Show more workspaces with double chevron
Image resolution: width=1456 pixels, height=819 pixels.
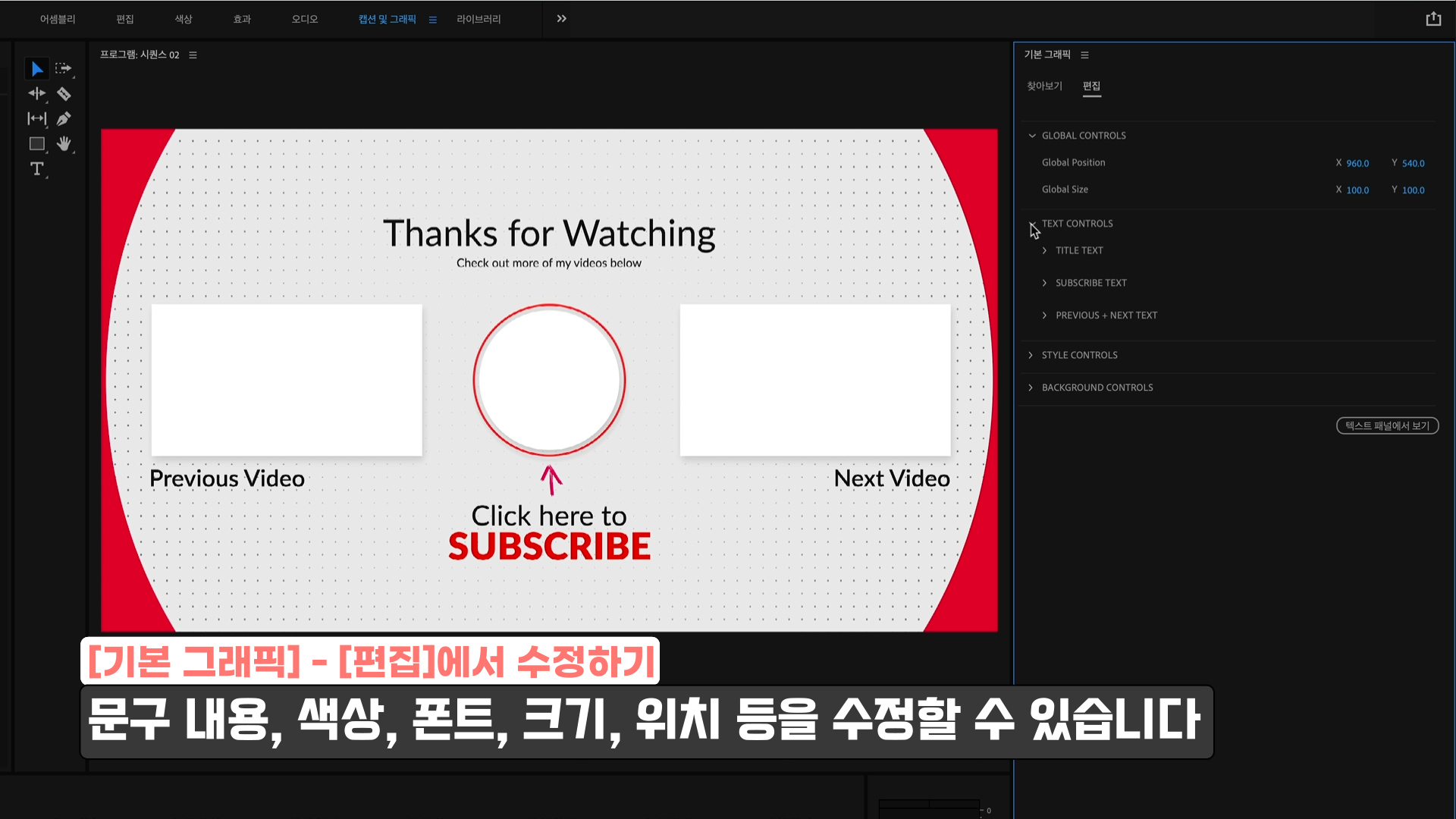561,19
